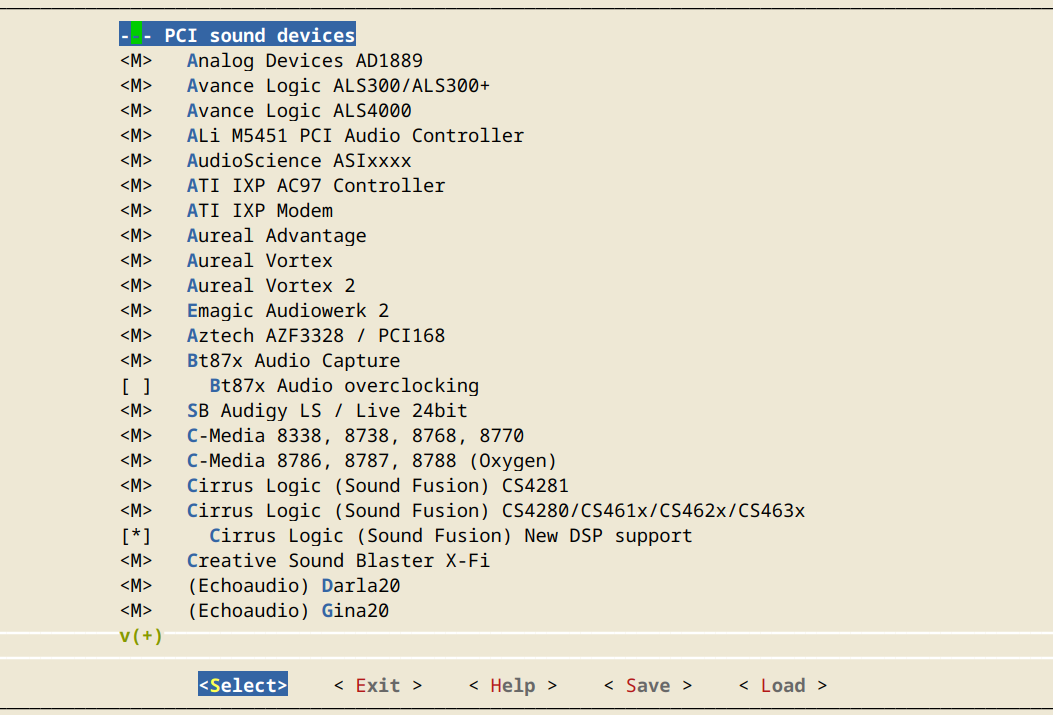Select Avance Logic ALS4000 entry
This screenshot has width=1053, height=715.
(299, 111)
